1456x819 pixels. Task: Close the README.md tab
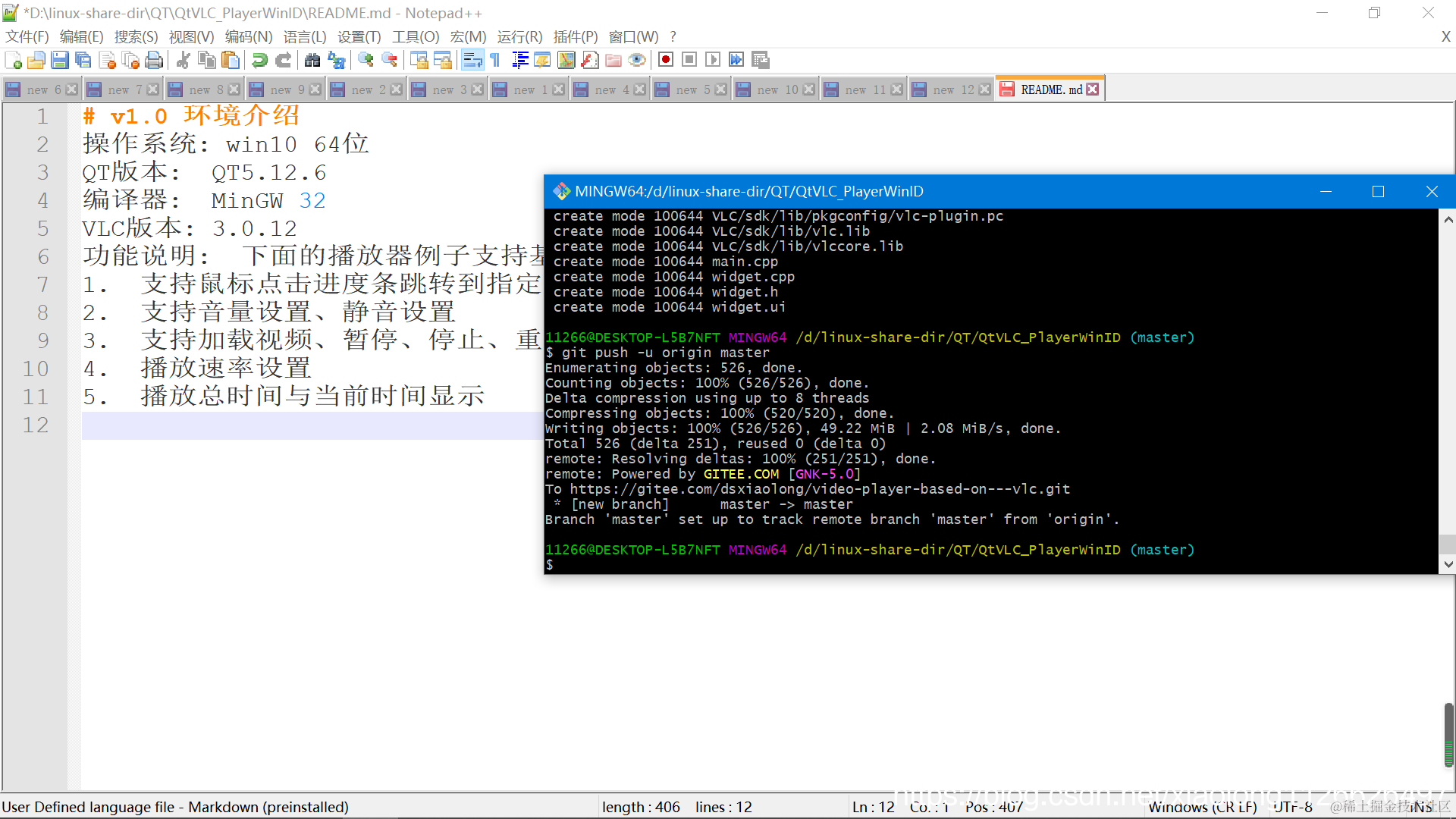(x=1092, y=89)
